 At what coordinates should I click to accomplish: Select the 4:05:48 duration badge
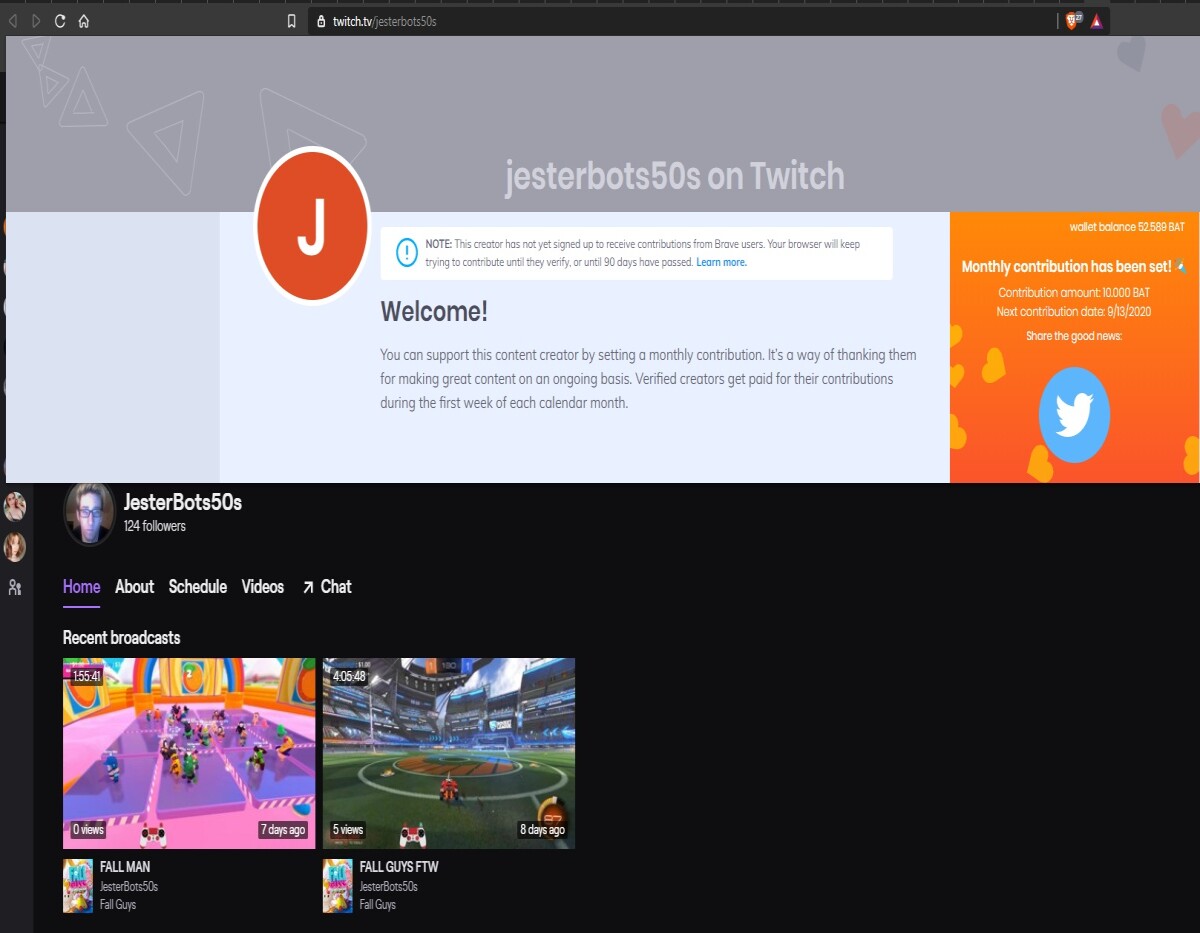point(349,677)
